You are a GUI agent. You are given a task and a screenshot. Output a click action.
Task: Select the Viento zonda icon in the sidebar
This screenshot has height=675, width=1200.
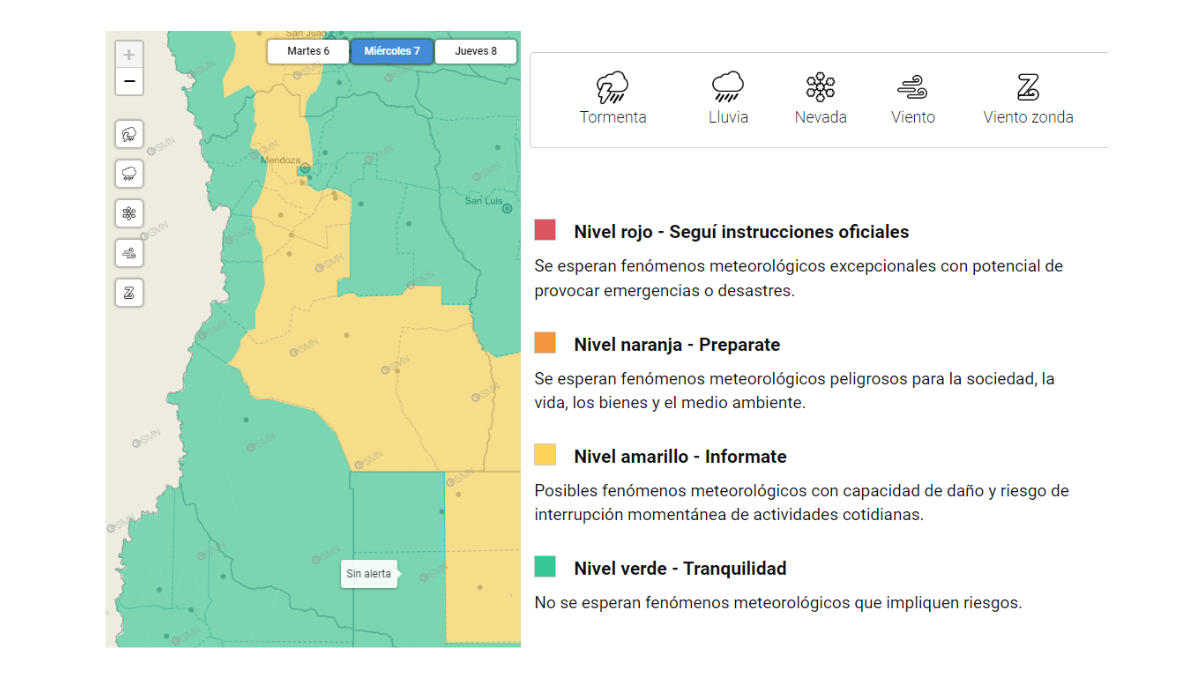pos(129,292)
